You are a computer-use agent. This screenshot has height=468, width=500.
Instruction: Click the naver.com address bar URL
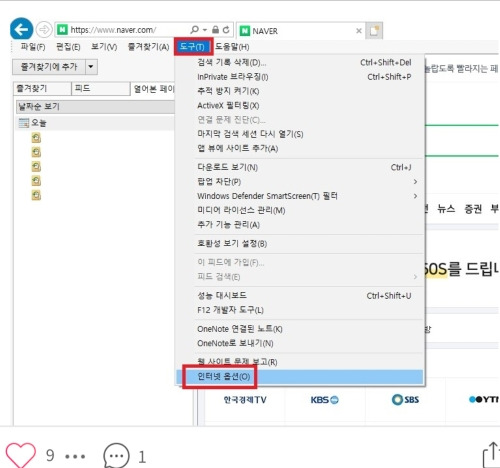[113, 30]
